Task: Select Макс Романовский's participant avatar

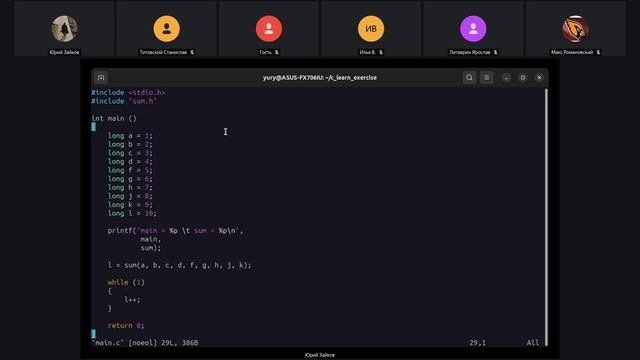Action: coord(575,29)
